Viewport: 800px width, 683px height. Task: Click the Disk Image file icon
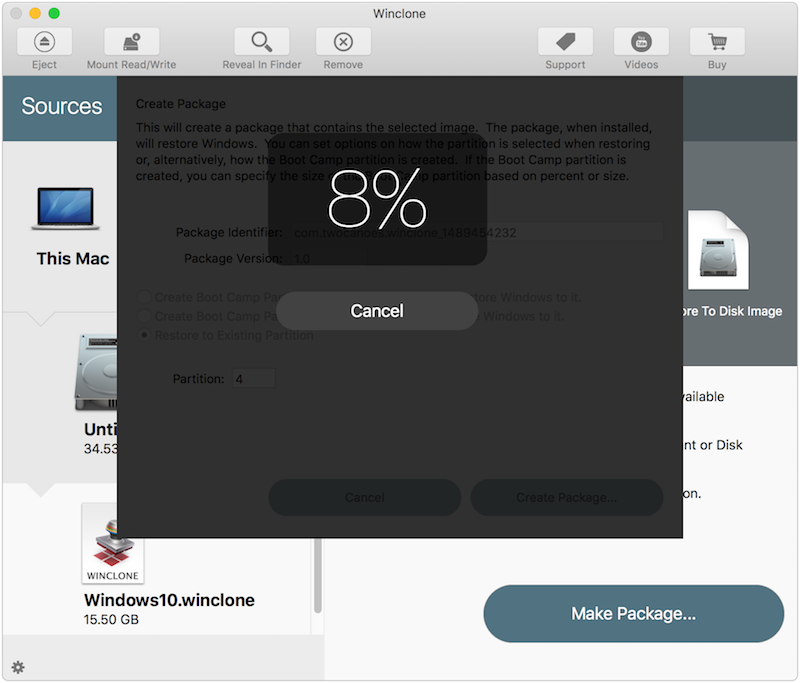(x=718, y=250)
